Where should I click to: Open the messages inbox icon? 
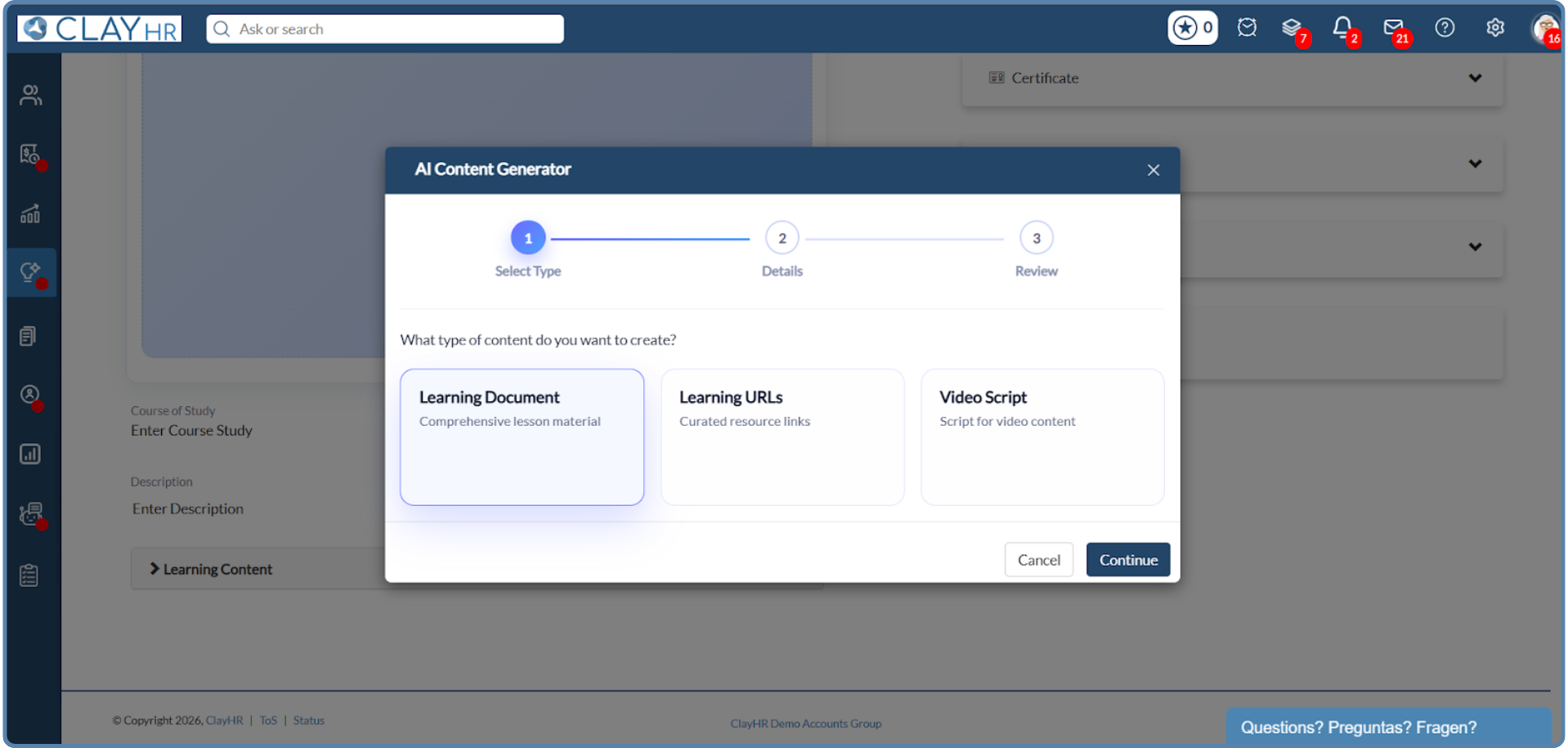pos(1394,27)
